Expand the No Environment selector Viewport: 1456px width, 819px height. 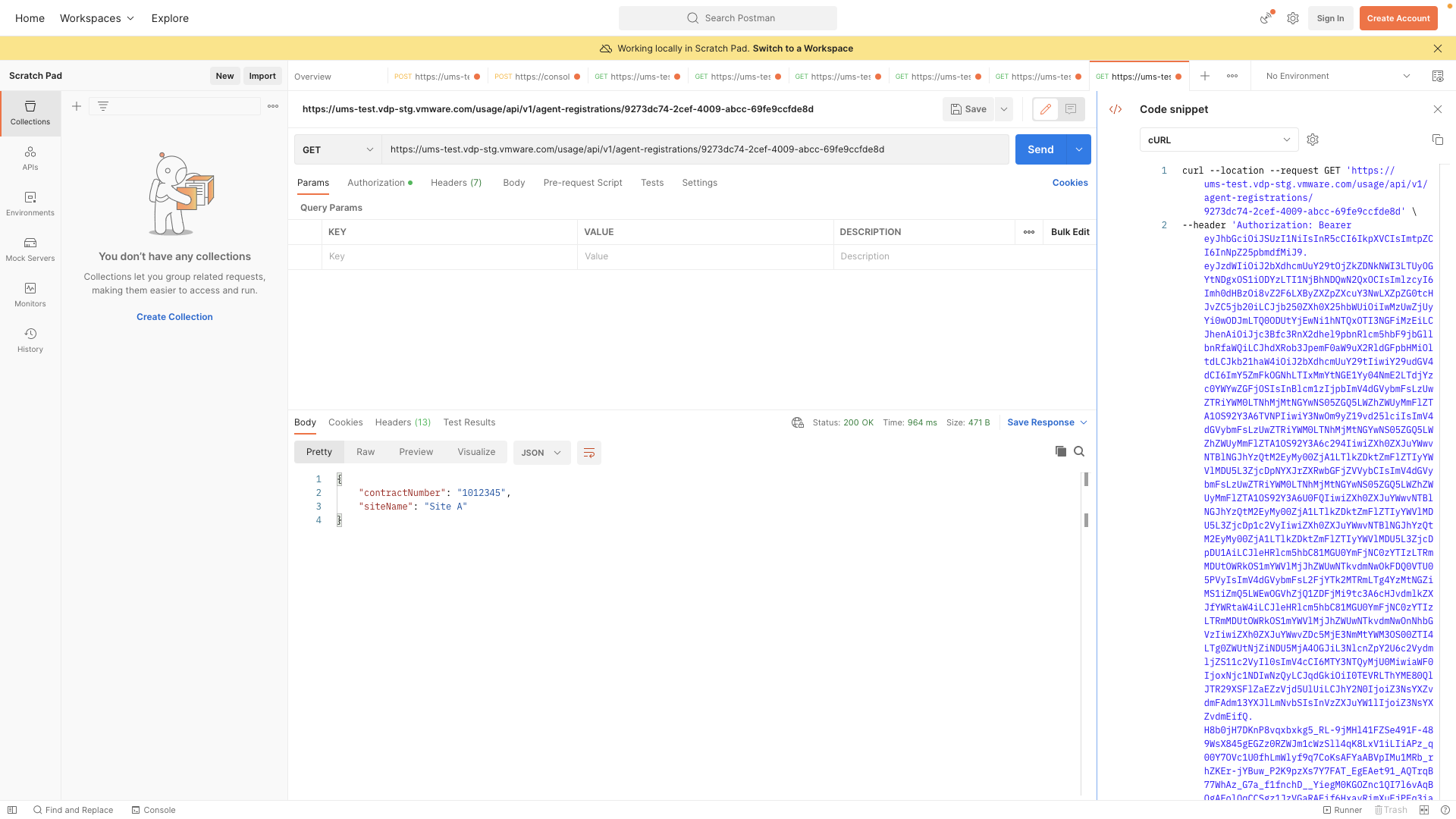pos(1338,76)
